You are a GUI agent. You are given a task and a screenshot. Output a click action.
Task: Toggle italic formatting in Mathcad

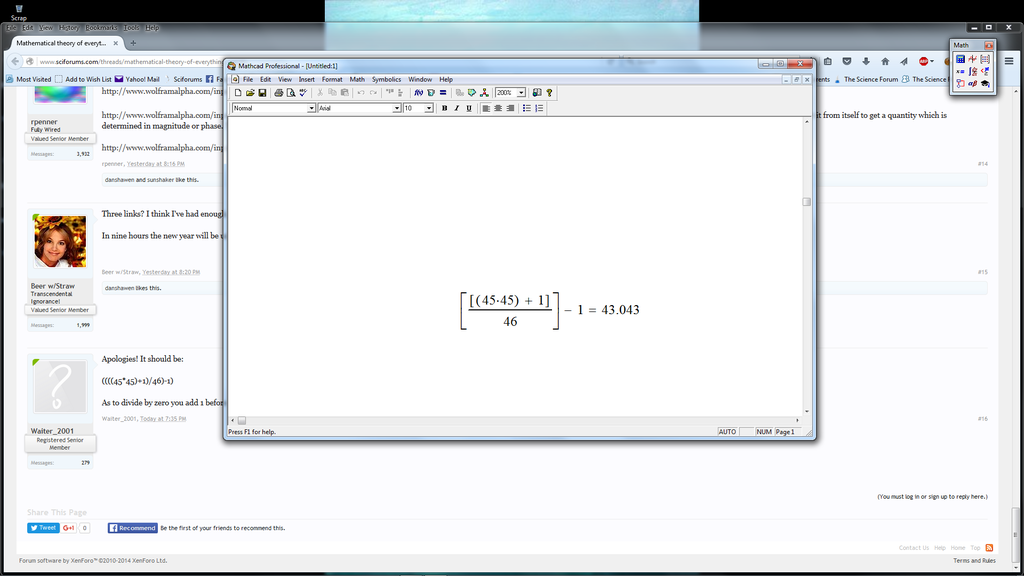tap(456, 108)
